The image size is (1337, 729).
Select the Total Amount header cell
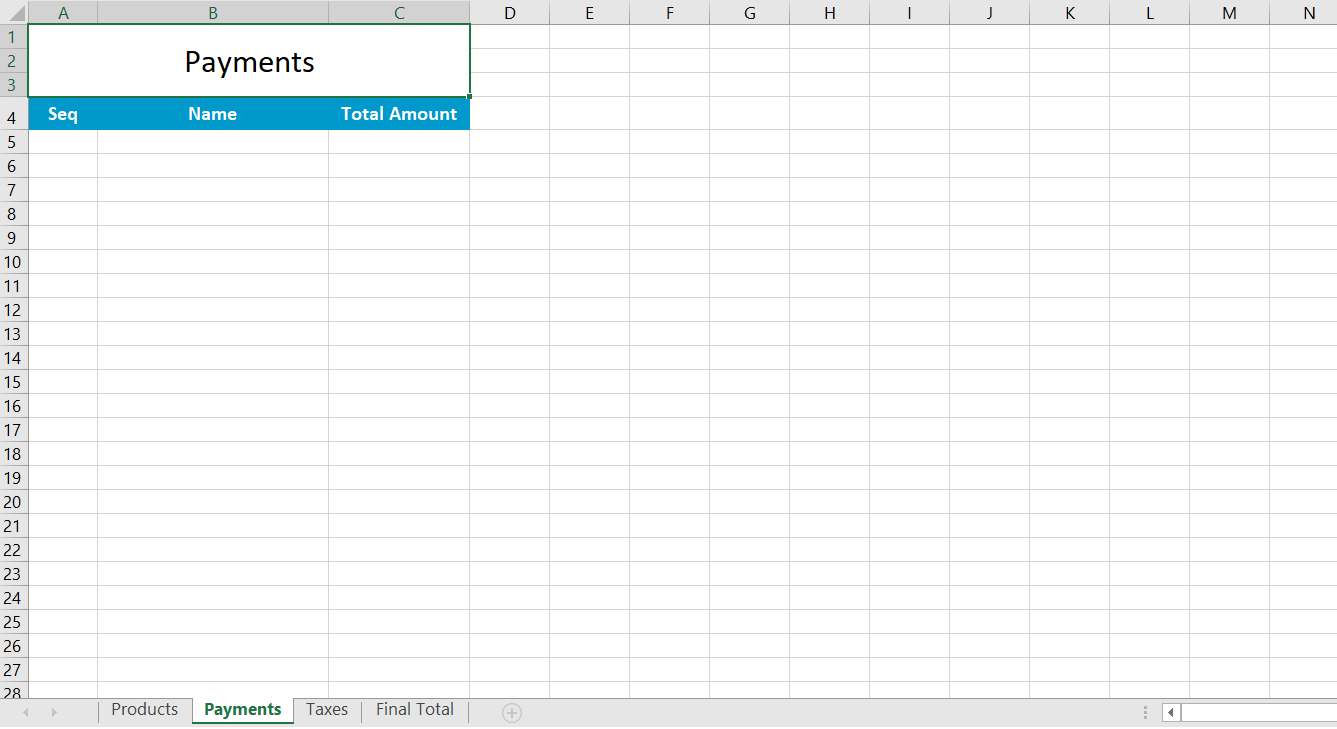tap(399, 114)
